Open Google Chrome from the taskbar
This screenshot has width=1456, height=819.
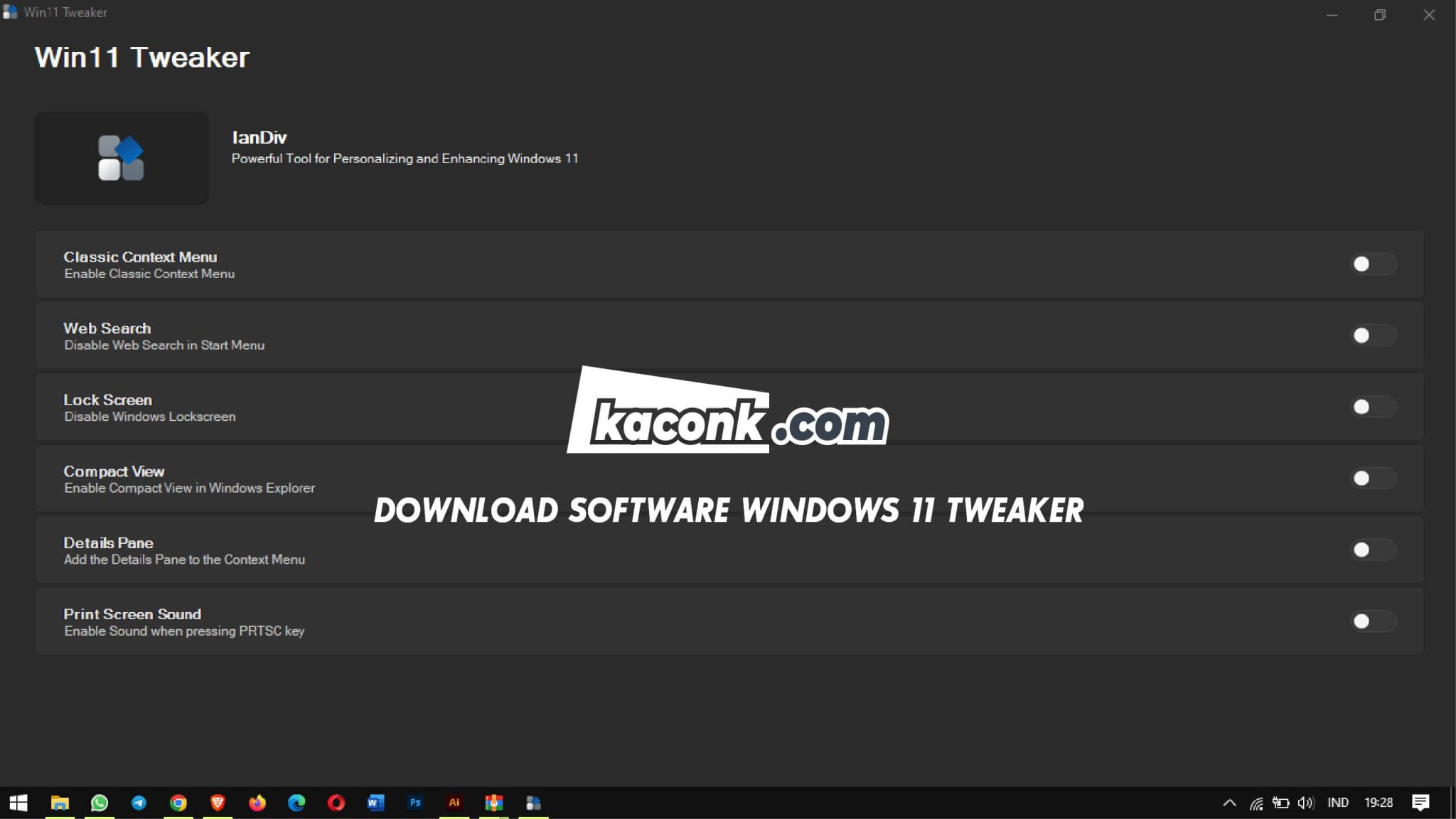pos(178,803)
